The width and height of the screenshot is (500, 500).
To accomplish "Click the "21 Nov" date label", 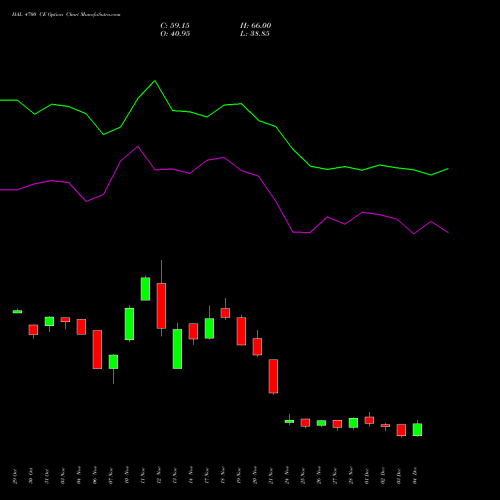I will point(271,475).
